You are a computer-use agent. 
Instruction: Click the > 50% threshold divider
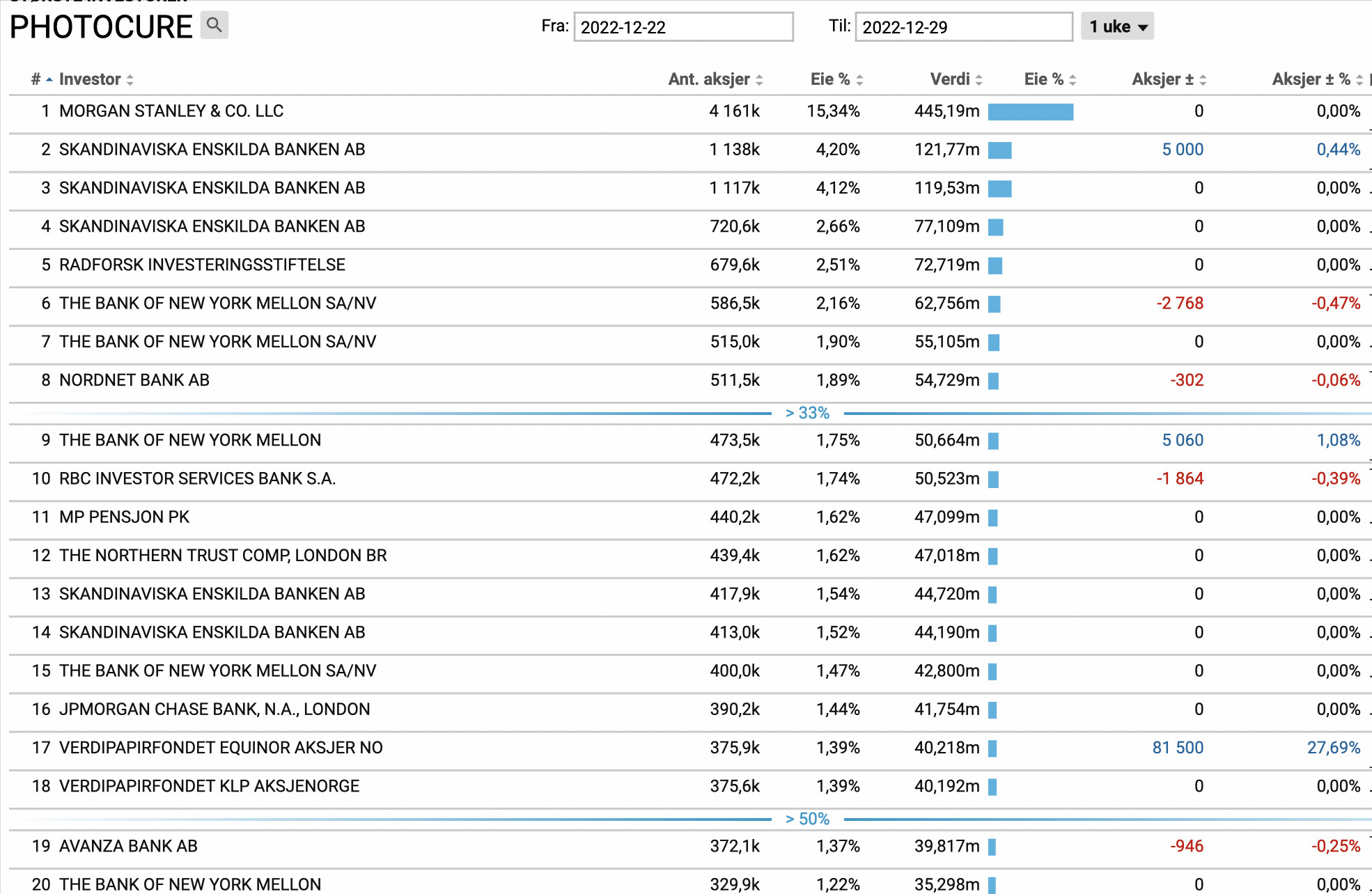click(x=807, y=819)
